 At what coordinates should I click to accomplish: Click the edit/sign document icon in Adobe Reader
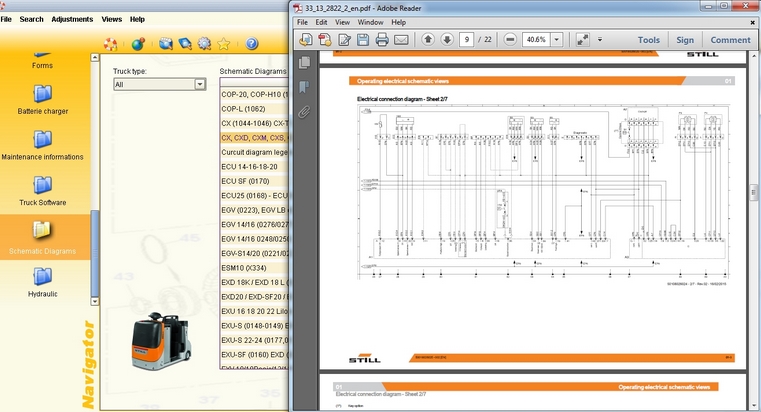[344, 40]
